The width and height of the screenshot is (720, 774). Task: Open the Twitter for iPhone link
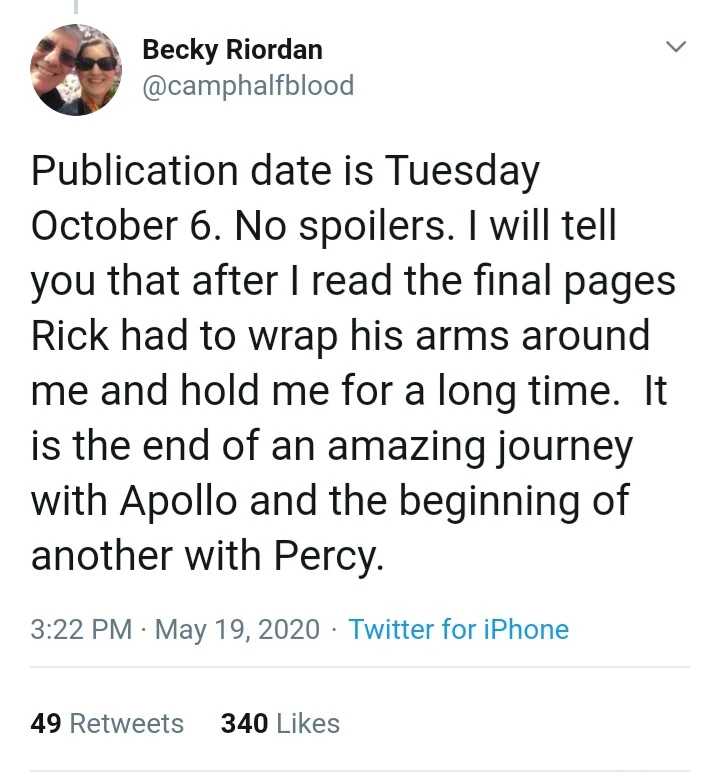point(458,630)
